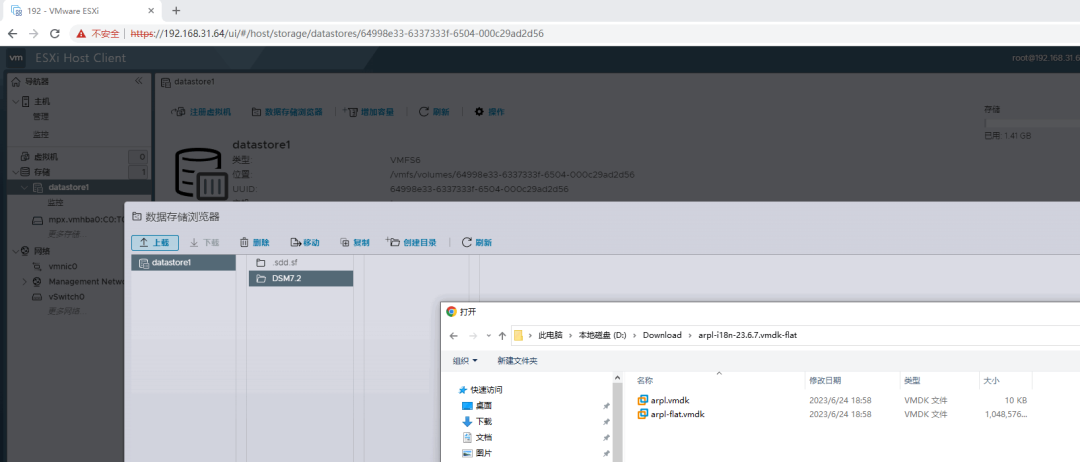Click 更多存储 link
Screen dimensions: 1080x462
click(x=65, y=234)
